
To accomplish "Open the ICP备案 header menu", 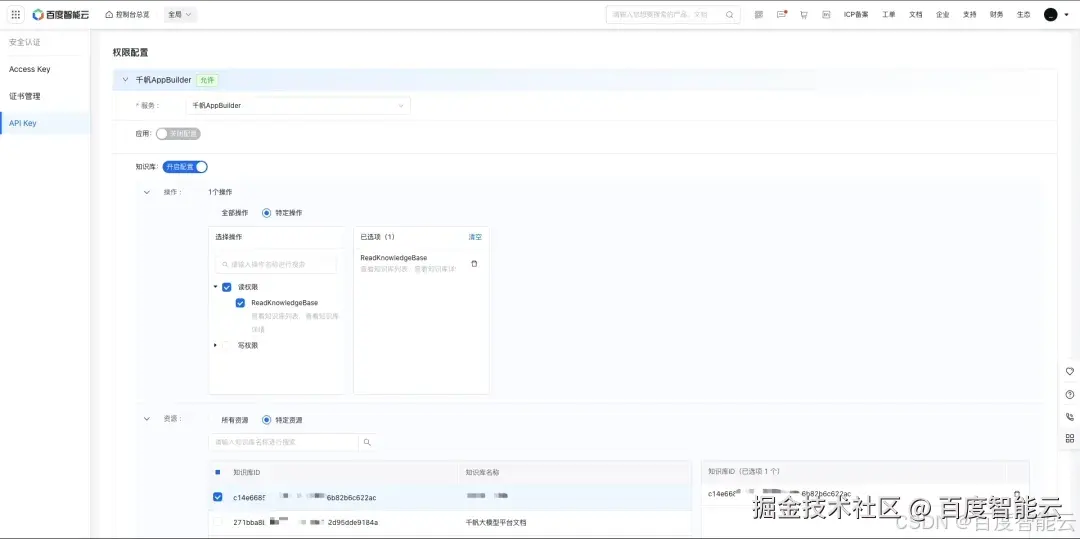I will 856,14.
